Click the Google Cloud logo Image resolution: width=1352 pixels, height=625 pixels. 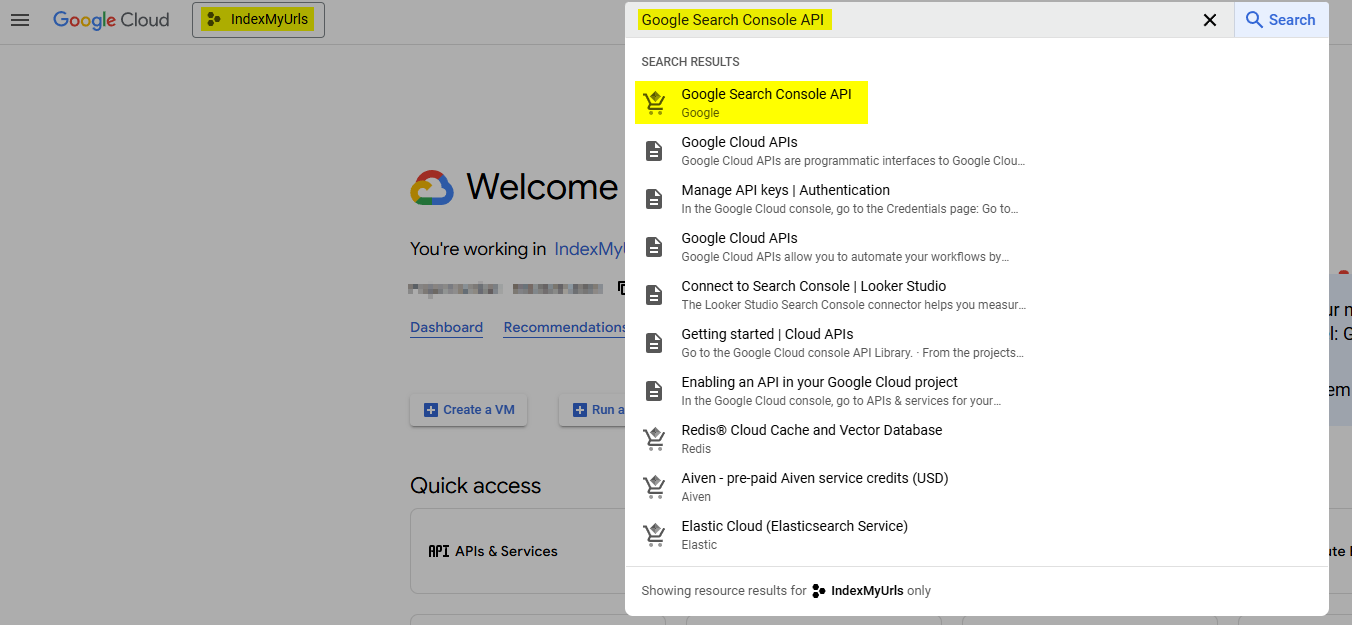pos(111,20)
